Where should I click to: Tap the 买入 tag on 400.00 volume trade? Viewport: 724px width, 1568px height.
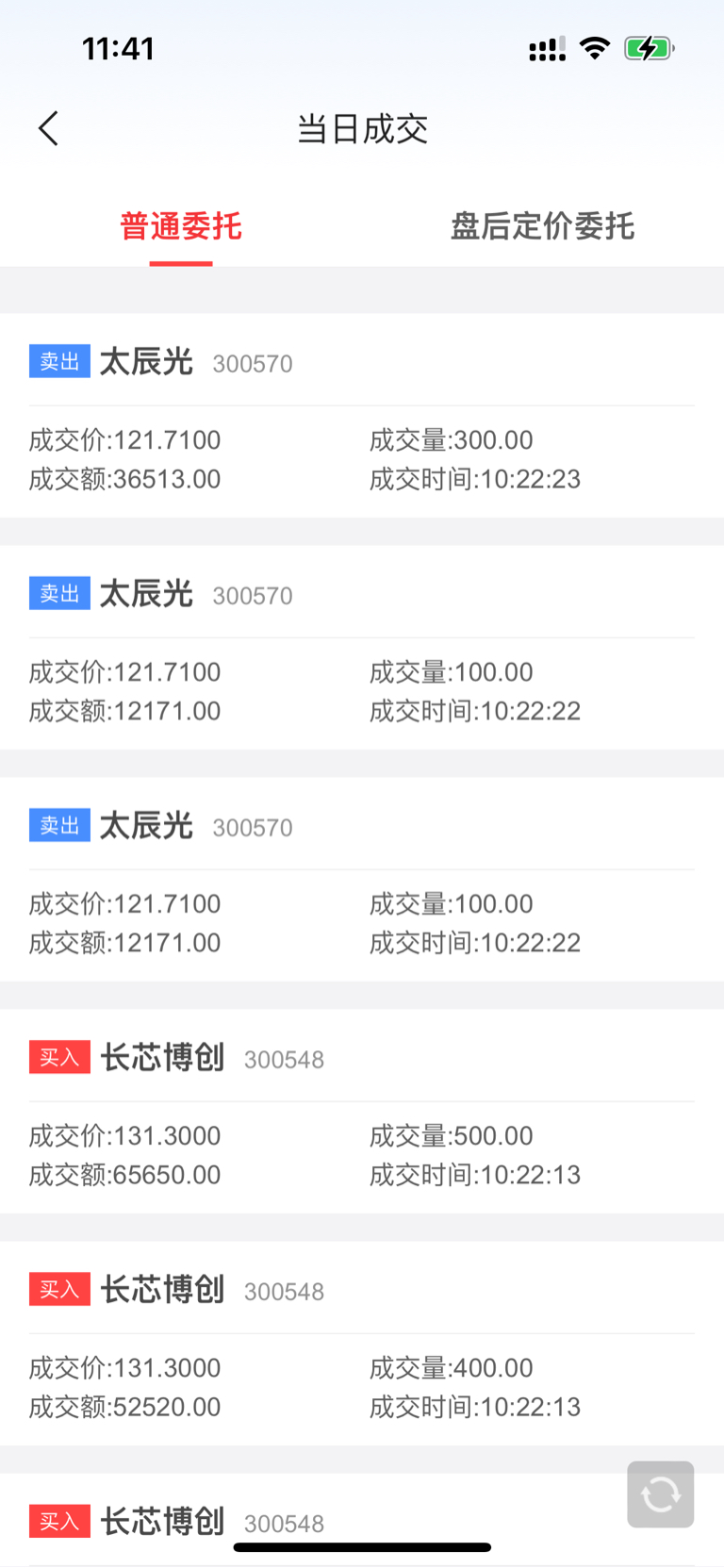59,1289
